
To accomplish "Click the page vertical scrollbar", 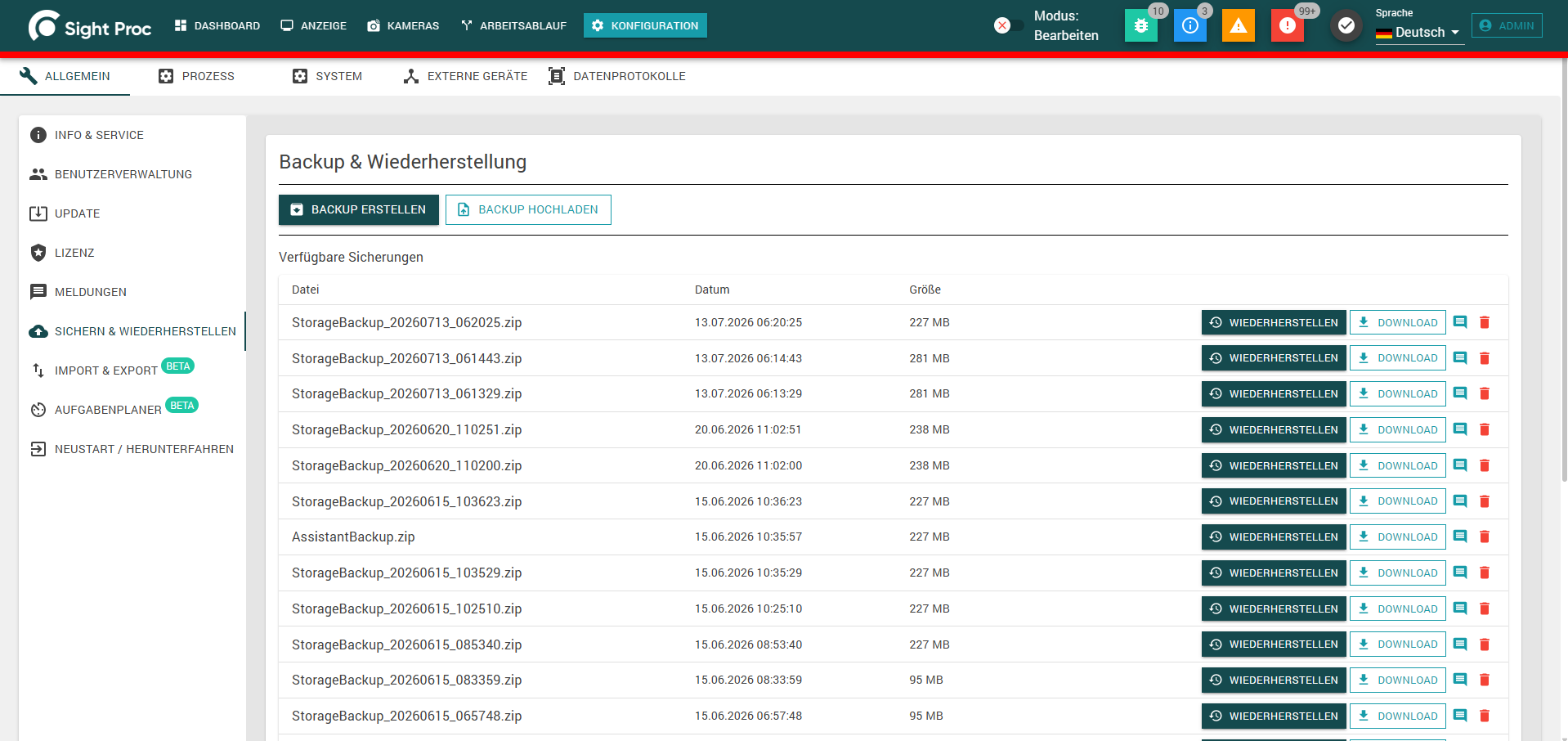I will tap(1564, 270).
